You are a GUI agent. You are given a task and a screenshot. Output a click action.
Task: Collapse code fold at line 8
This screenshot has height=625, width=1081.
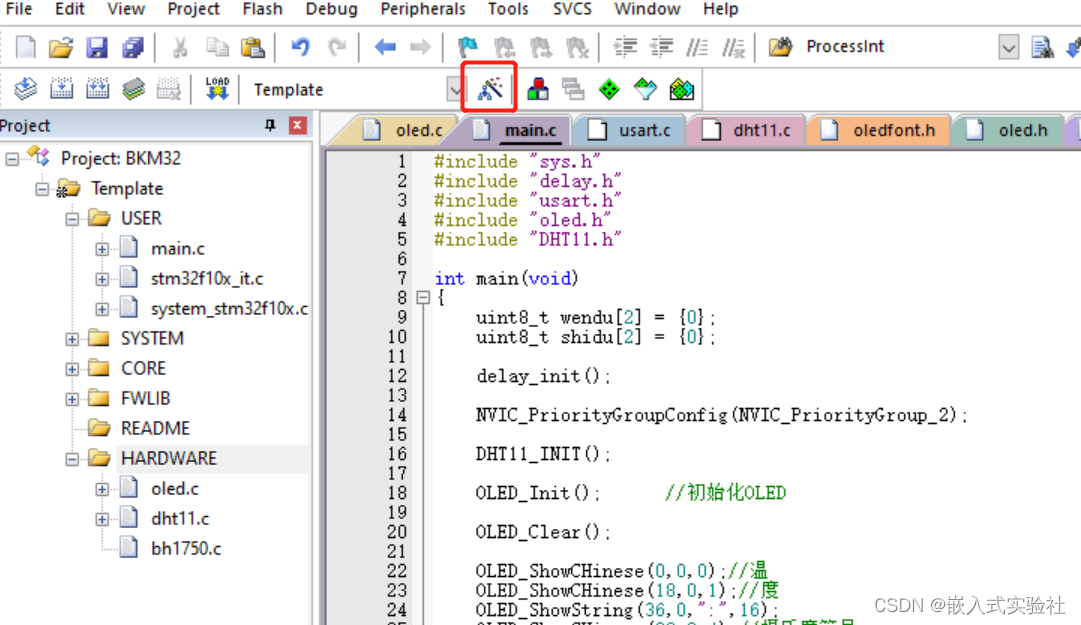coord(423,298)
